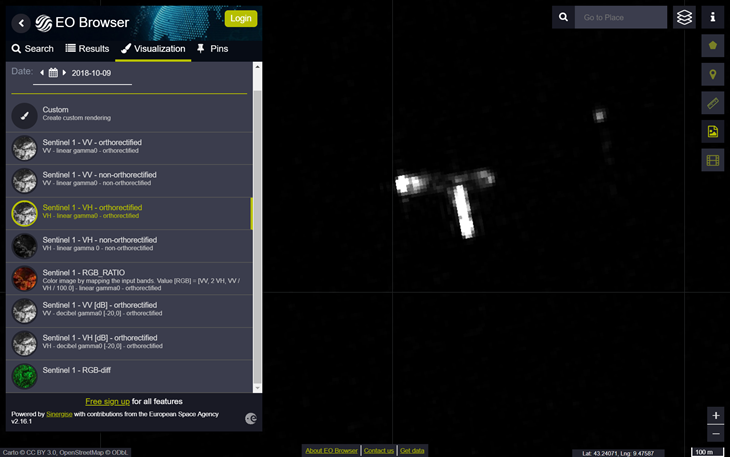Select the green Sentinel 1 - RGB-diff thumbnail

pos(24,376)
